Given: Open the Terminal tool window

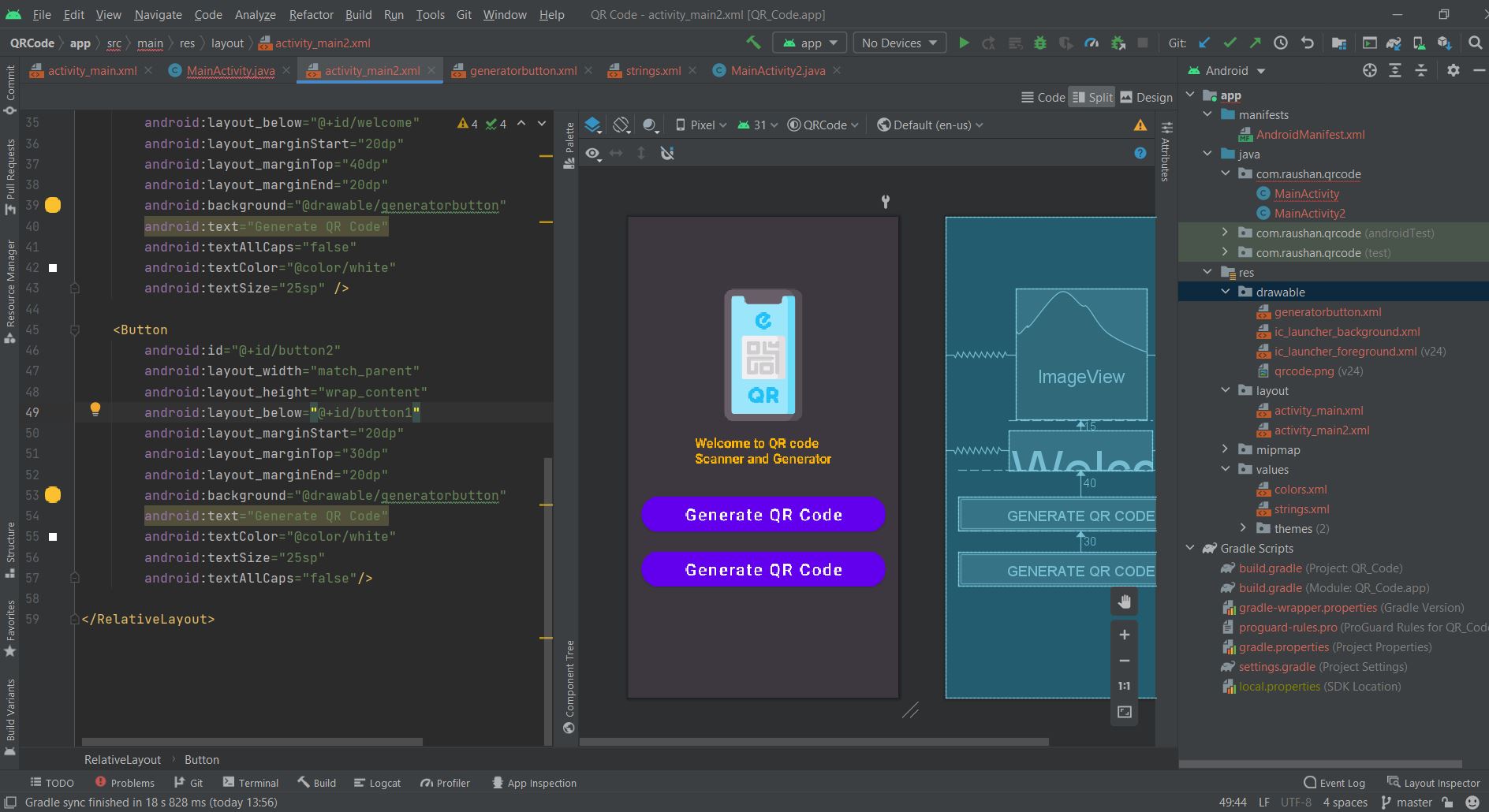Looking at the screenshot, I should [251, 783].
